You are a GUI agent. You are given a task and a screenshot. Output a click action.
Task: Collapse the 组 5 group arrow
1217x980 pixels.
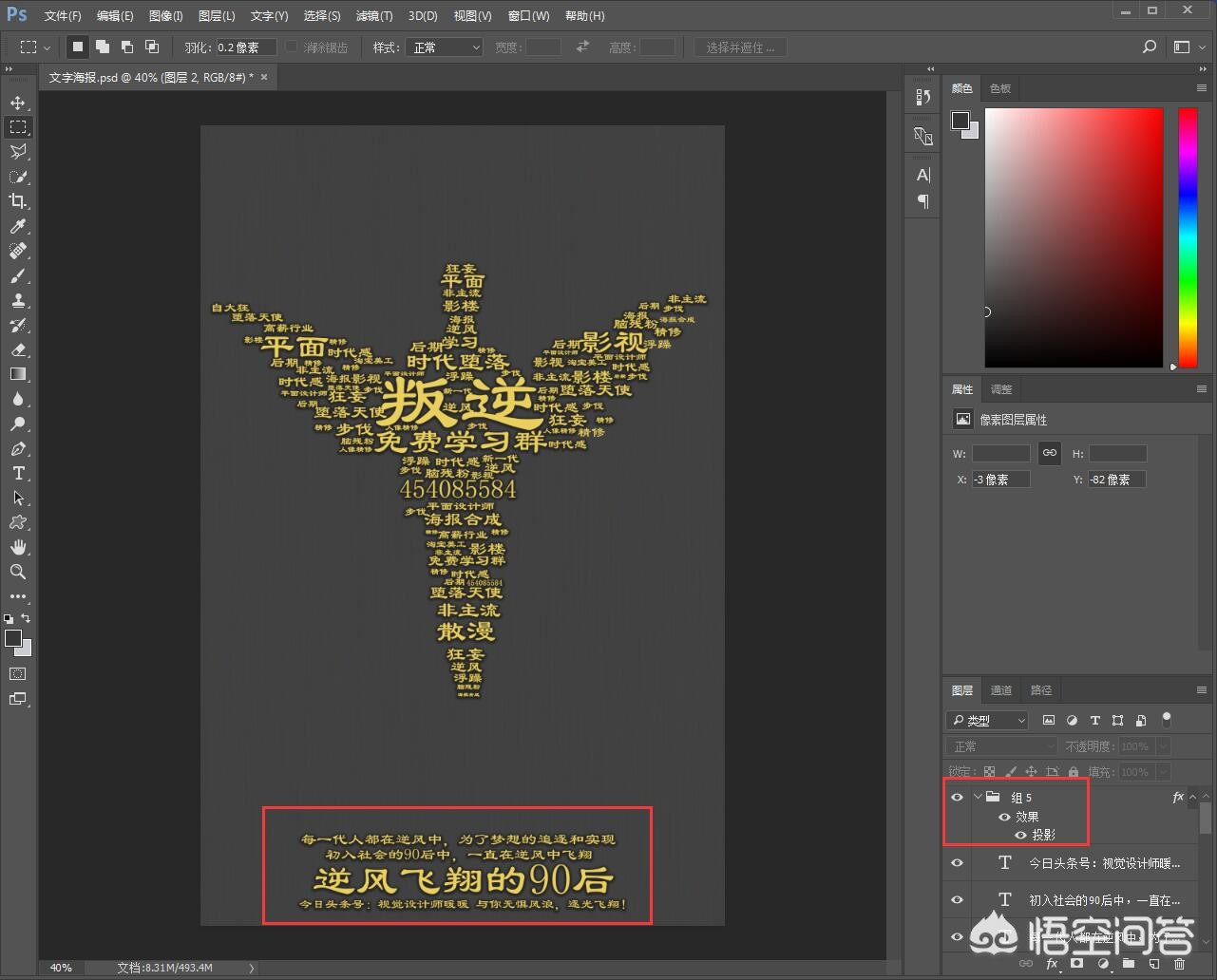978,798
